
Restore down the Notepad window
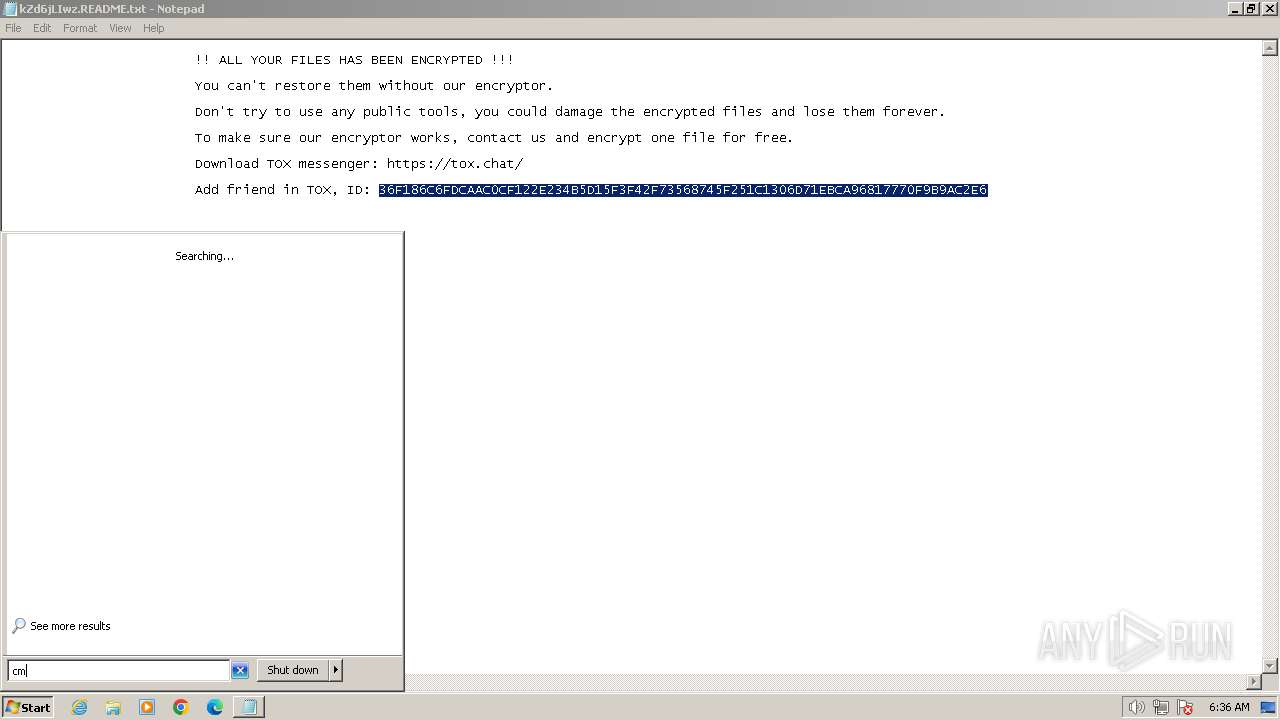click(1252, 9)
